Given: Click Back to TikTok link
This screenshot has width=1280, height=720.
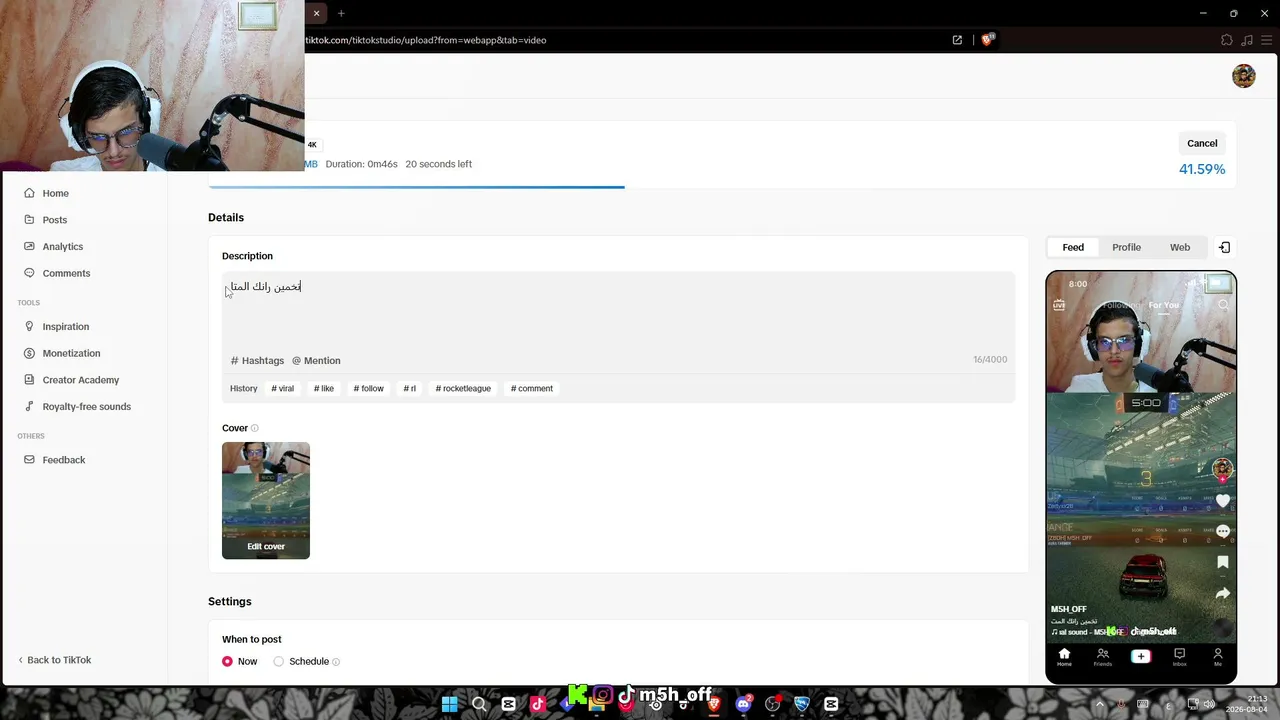Looking at the screenshot, I should point(55,660).
